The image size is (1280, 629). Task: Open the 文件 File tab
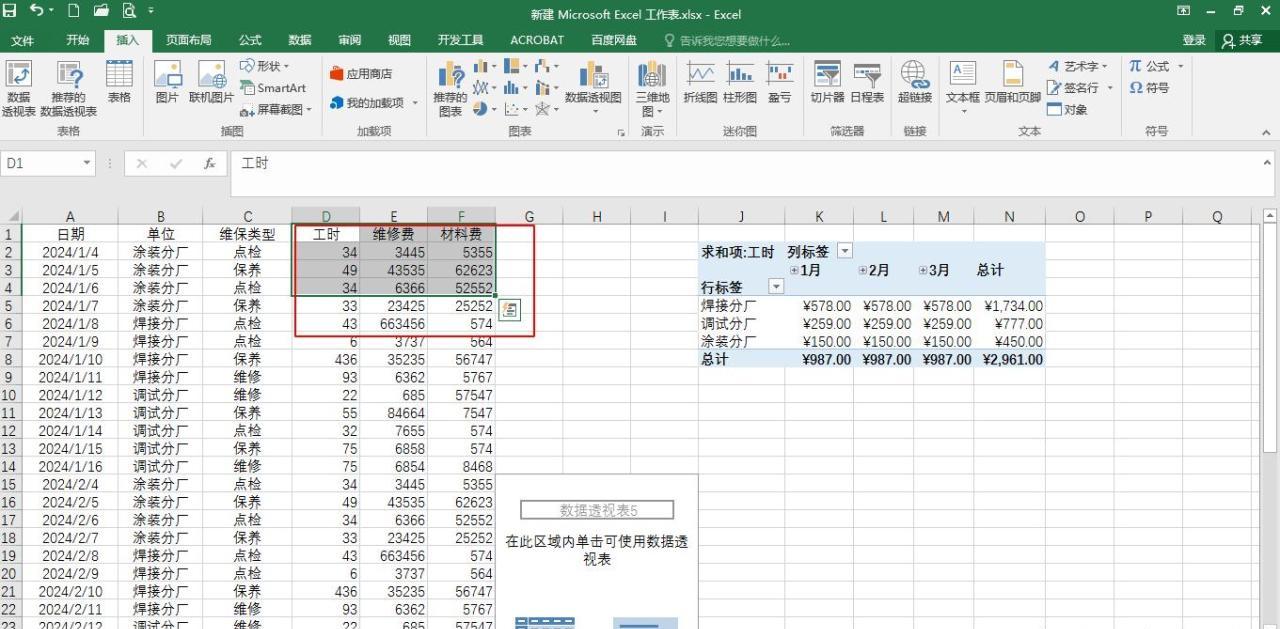coord(22,40)
